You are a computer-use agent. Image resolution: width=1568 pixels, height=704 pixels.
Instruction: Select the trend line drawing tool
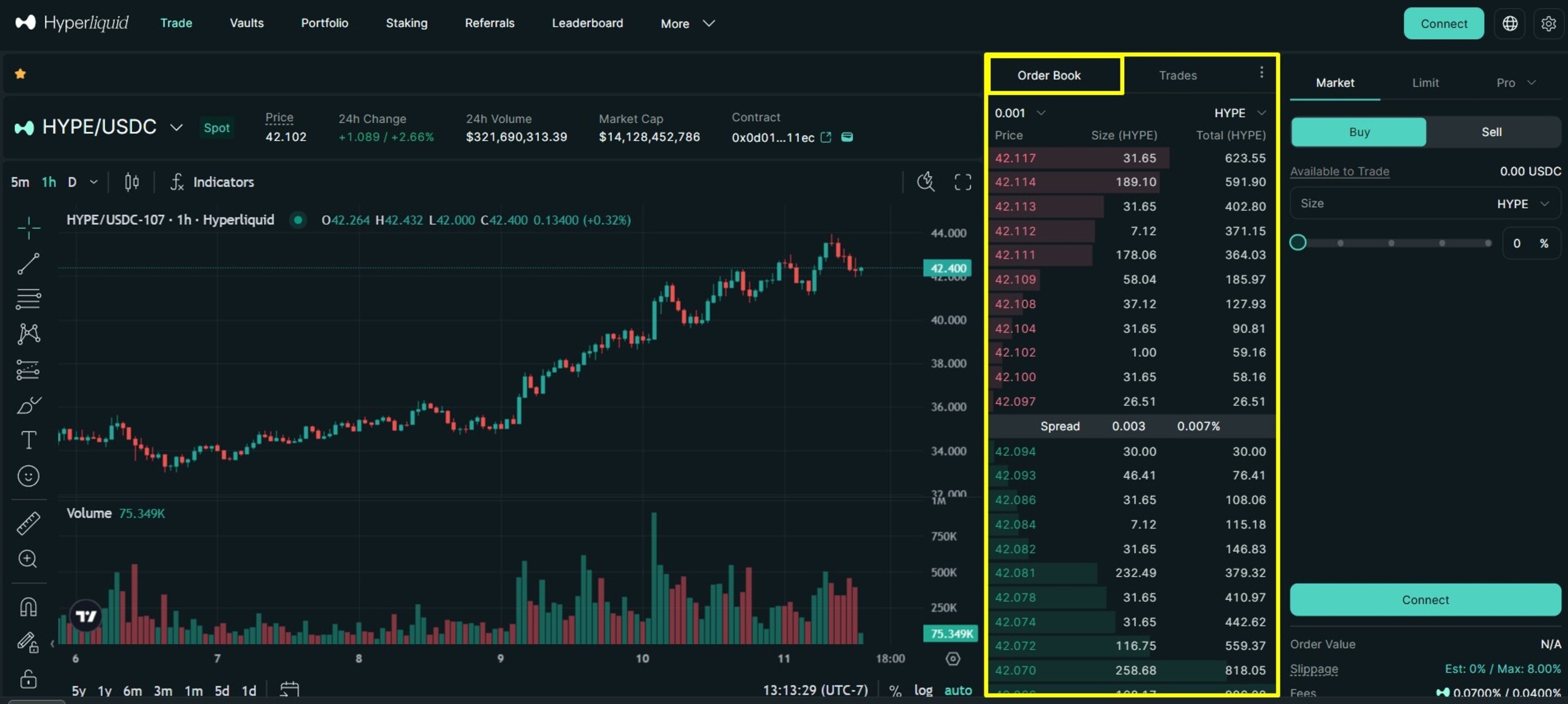click(x=28, y=263)
